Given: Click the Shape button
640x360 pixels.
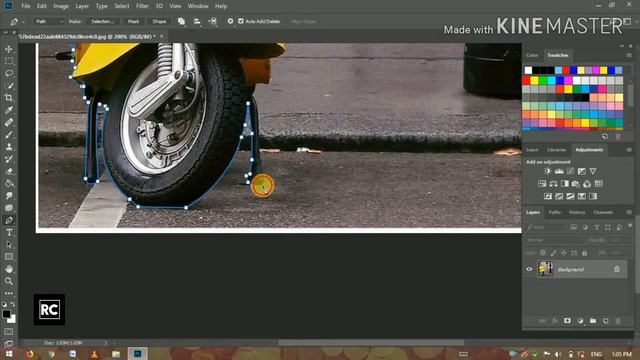Looking at the screenshot, I should click(x=159, y=21).
